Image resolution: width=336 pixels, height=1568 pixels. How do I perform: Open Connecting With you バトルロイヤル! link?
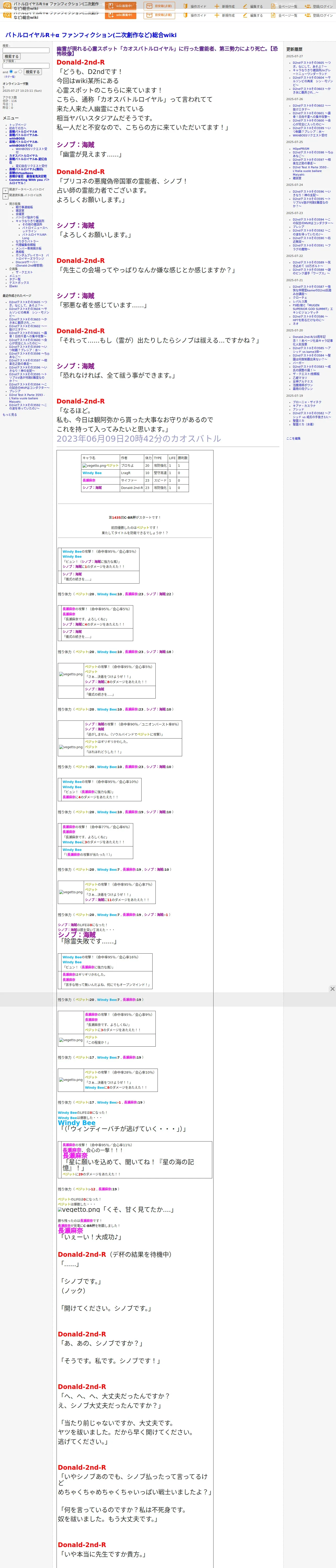point(29,181)
